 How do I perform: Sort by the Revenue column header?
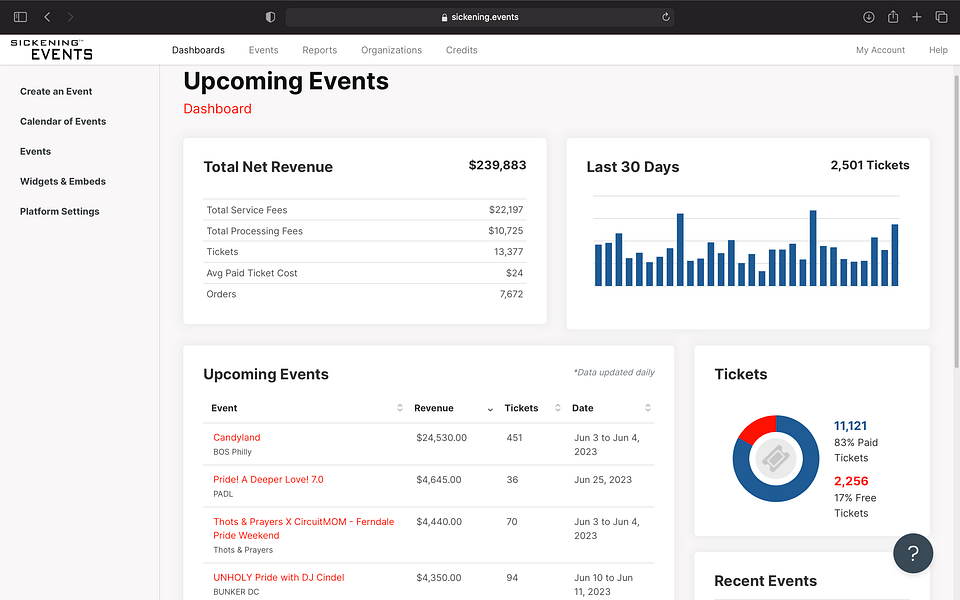point(454,408)
